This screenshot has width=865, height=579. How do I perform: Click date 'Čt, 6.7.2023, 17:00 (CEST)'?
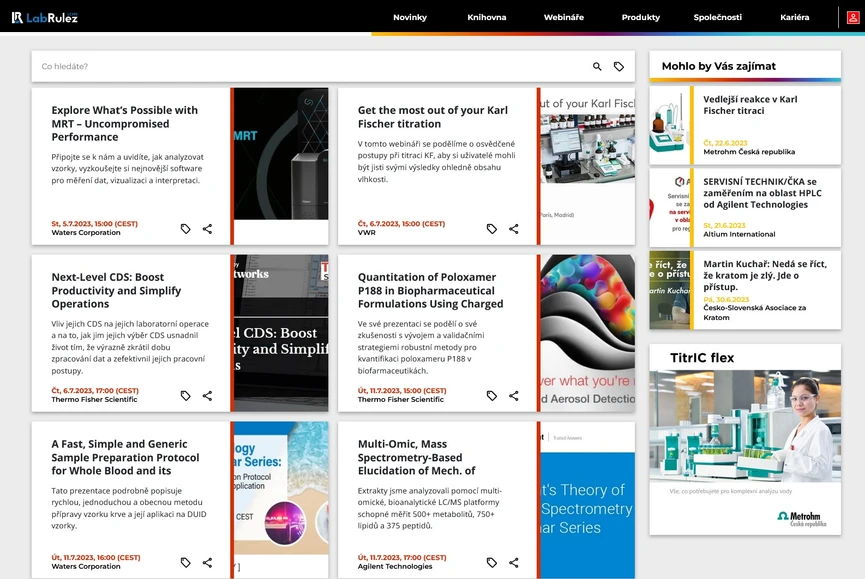[x=95, y=390]
